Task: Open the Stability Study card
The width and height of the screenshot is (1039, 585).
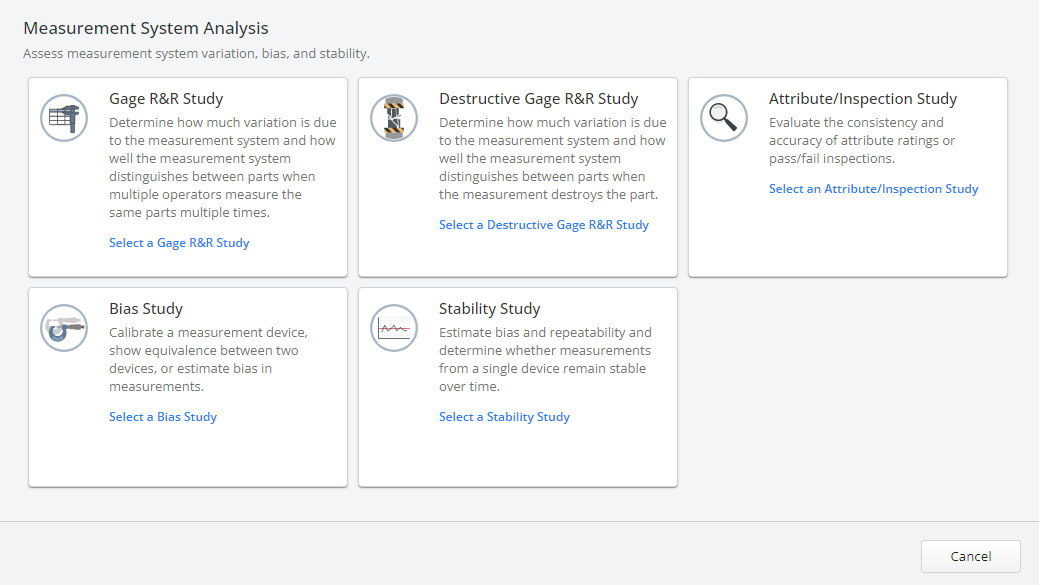Action: point(517,387)
